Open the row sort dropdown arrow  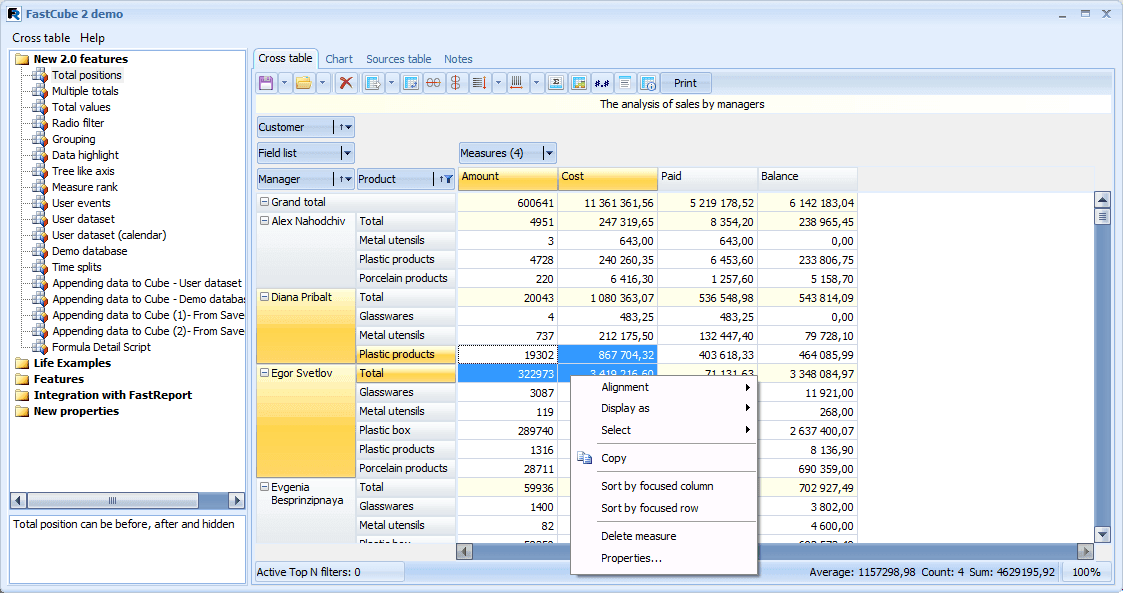(498, 83)
